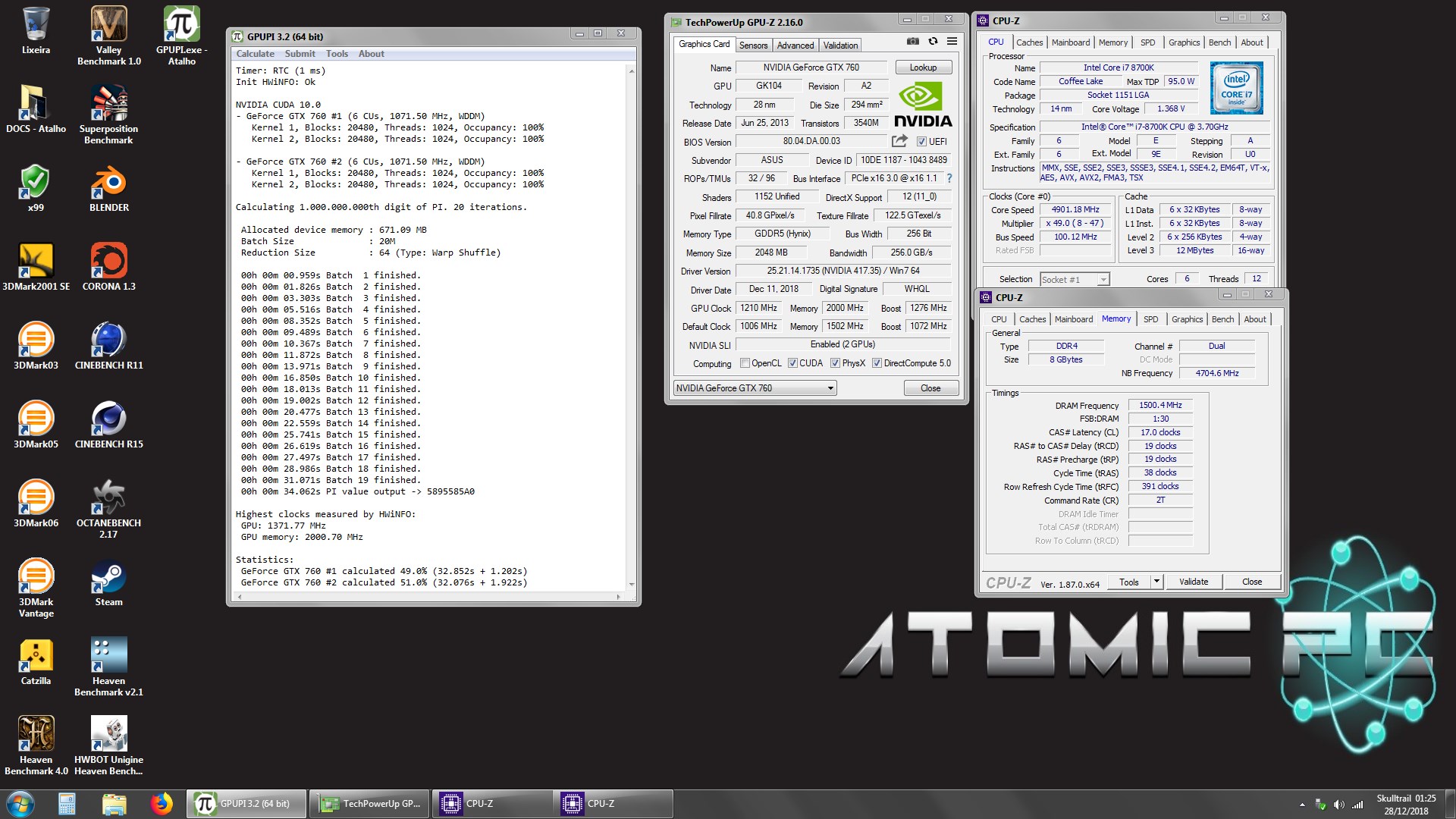Open 3DMark06 desktop icon
This screenshot has height=819, width=1456.
point(36,504)
